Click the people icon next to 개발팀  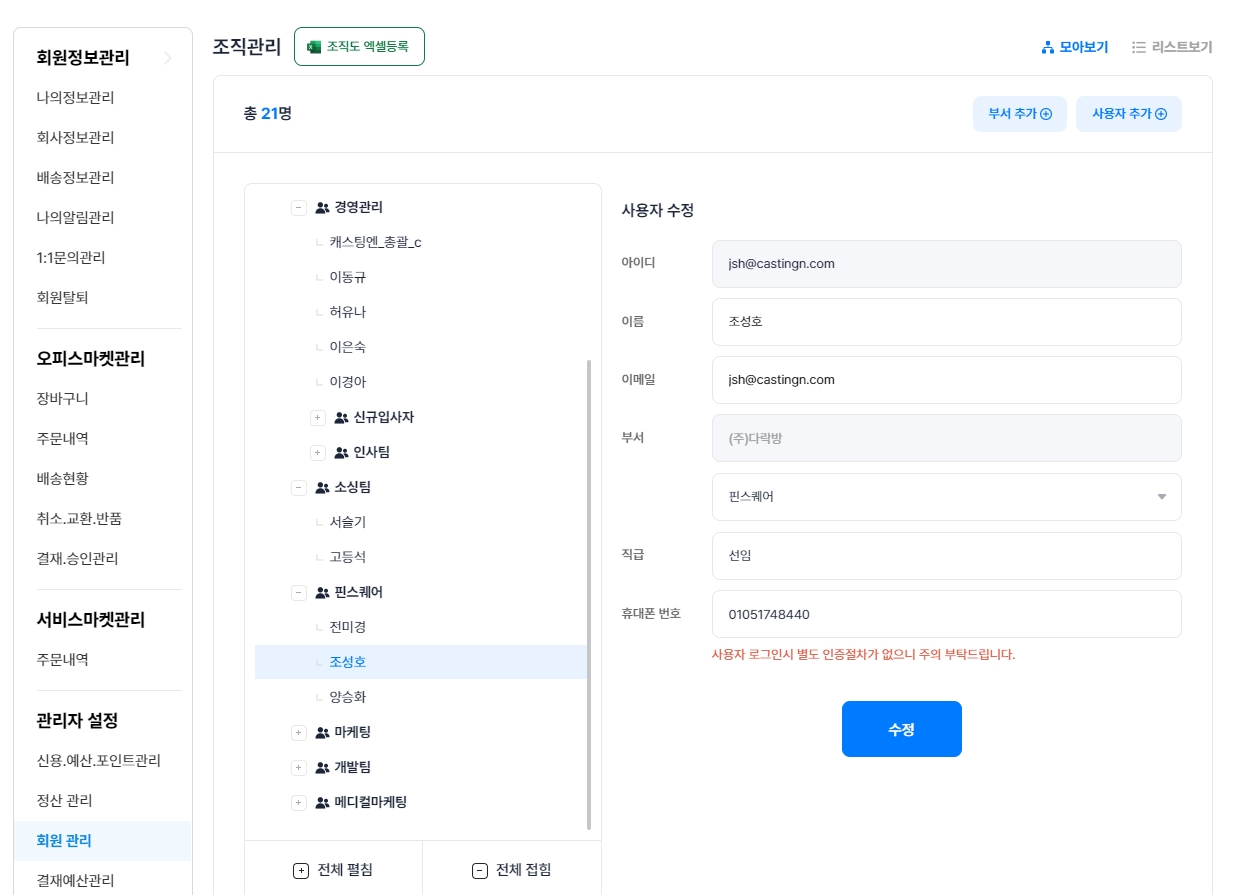click(x=322, y=768)
